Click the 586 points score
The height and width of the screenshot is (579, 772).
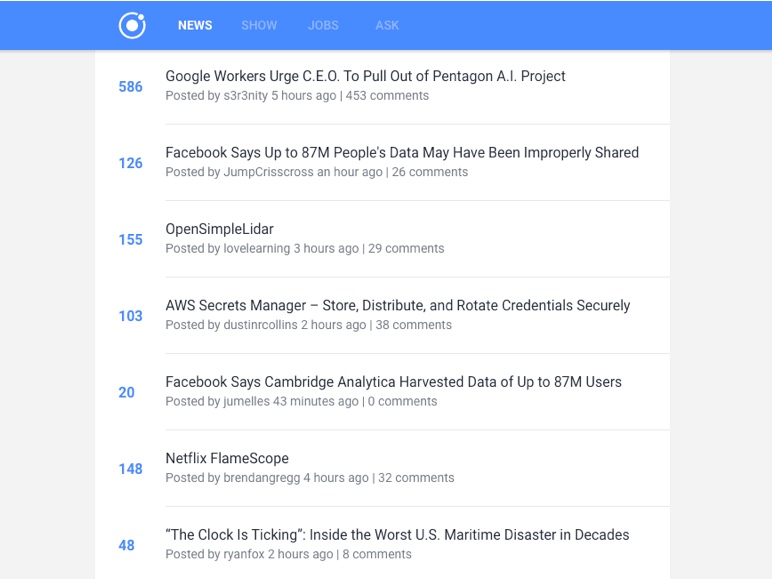[131, 87]
